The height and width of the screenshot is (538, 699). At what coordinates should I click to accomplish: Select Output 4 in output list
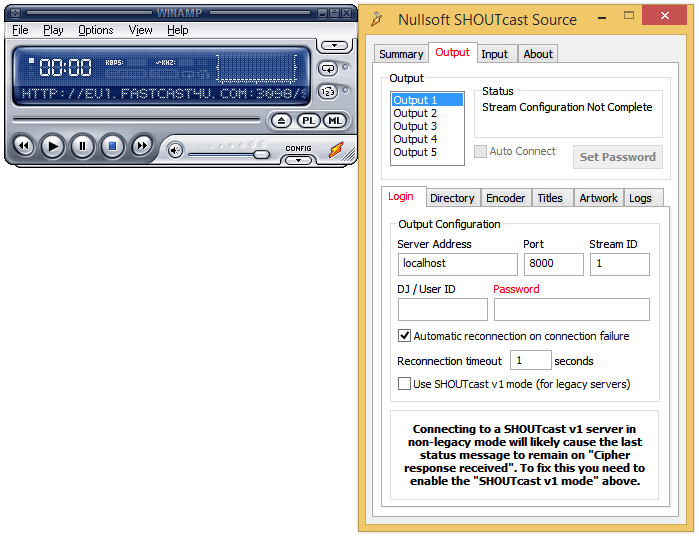[x=427, y=139]
